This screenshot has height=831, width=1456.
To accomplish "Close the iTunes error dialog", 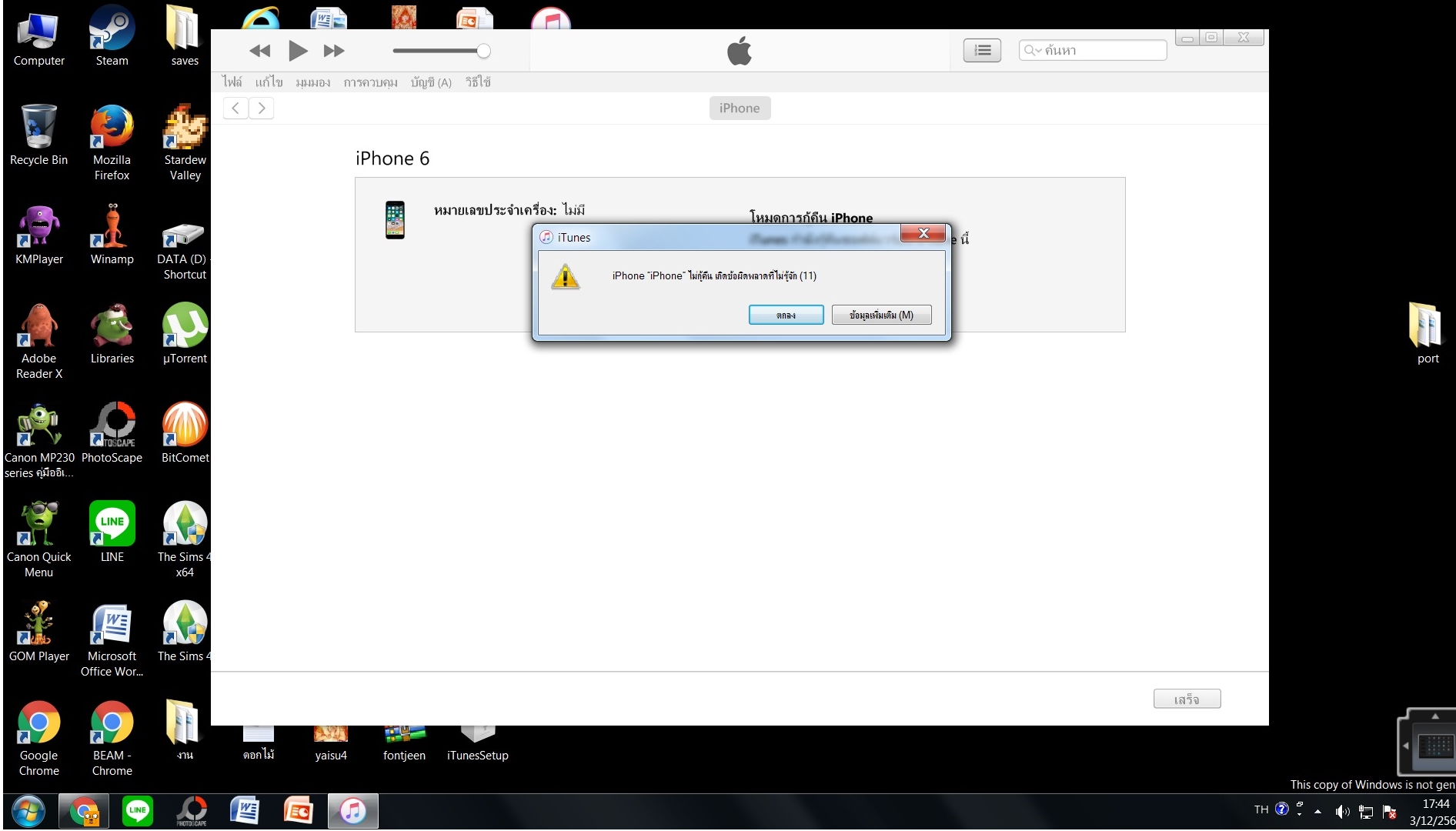I will pyautogui.click(x=923, y=233).
